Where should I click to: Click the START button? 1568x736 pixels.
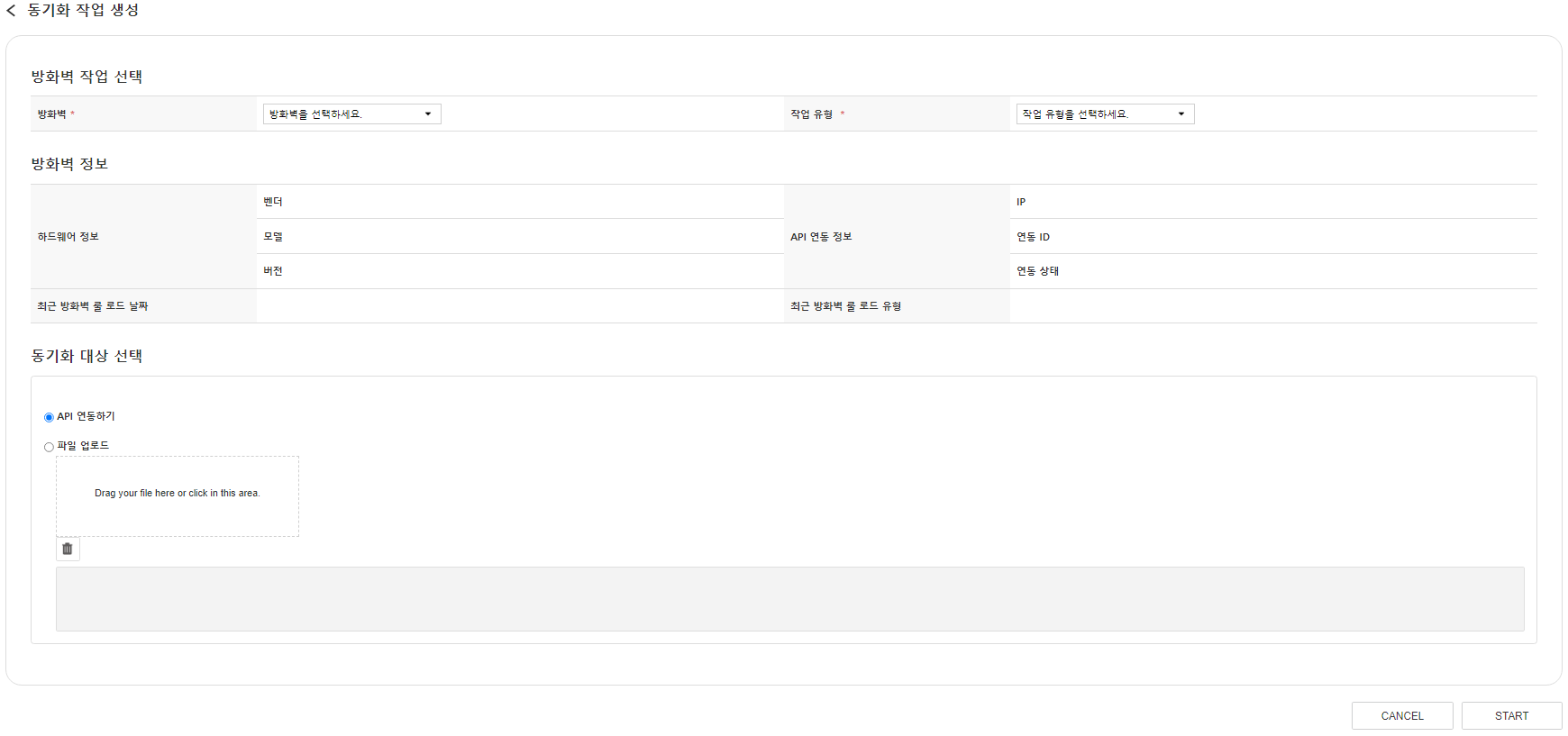tap(1511, 716)
